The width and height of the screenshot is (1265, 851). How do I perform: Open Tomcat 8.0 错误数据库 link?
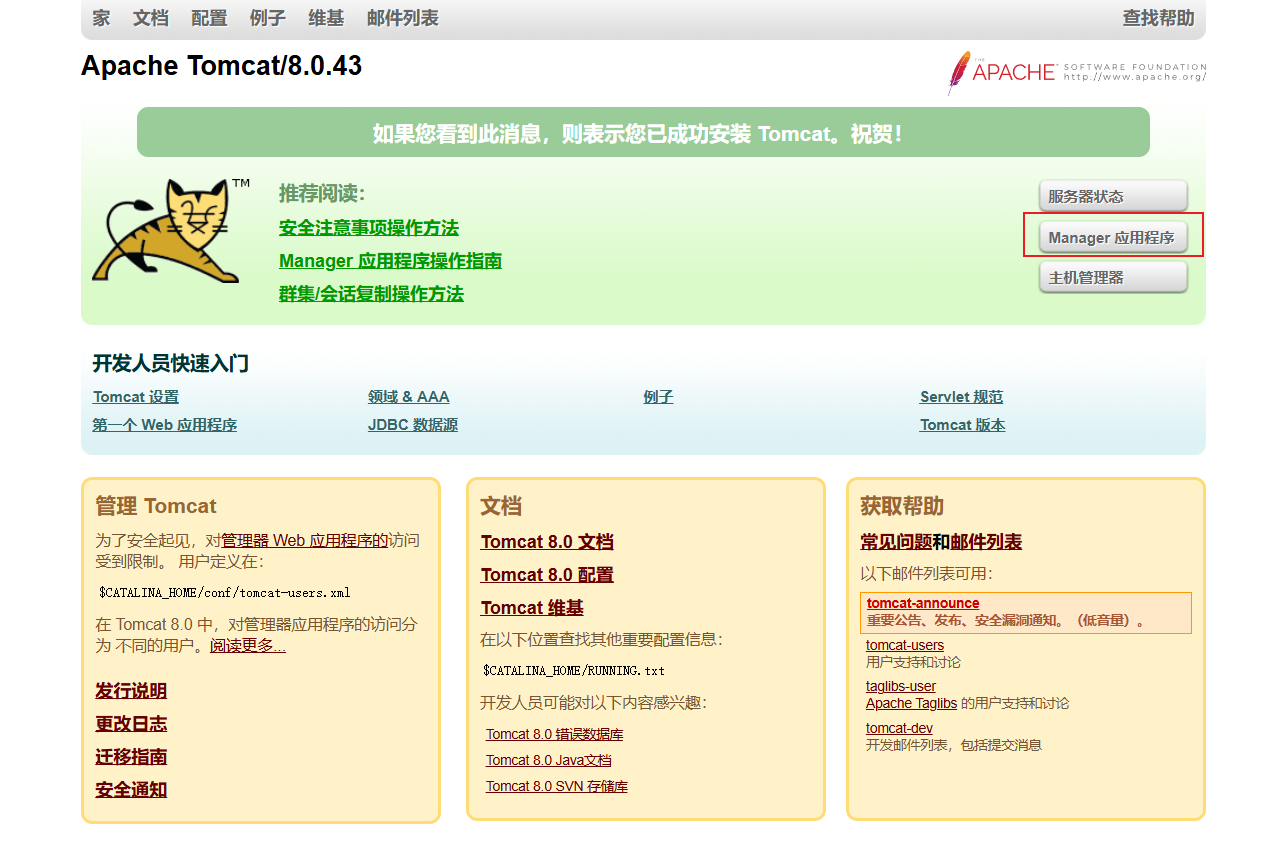coord(555,734)
